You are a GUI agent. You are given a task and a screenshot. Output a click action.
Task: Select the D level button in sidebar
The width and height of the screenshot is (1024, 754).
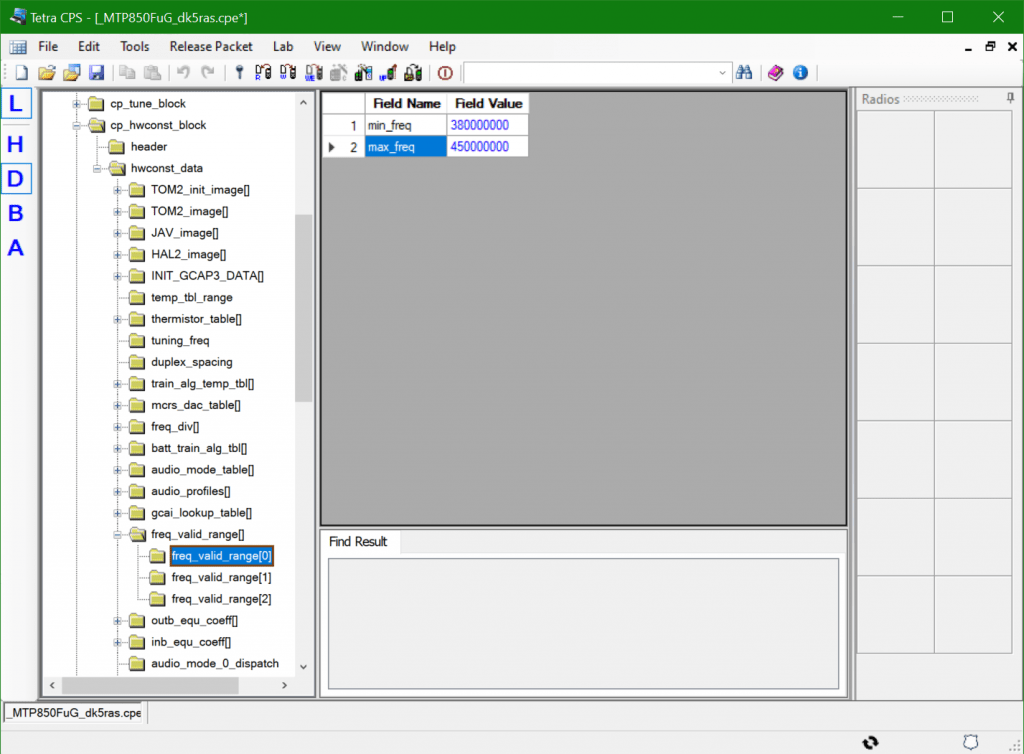coord(16,179)
